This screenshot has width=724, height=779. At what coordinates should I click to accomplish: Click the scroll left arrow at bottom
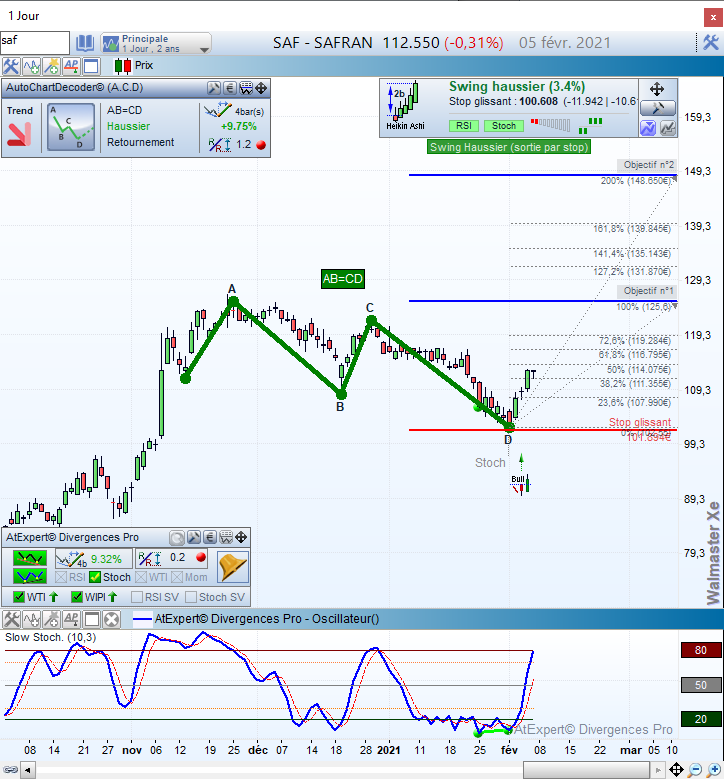tap(28, 771)
